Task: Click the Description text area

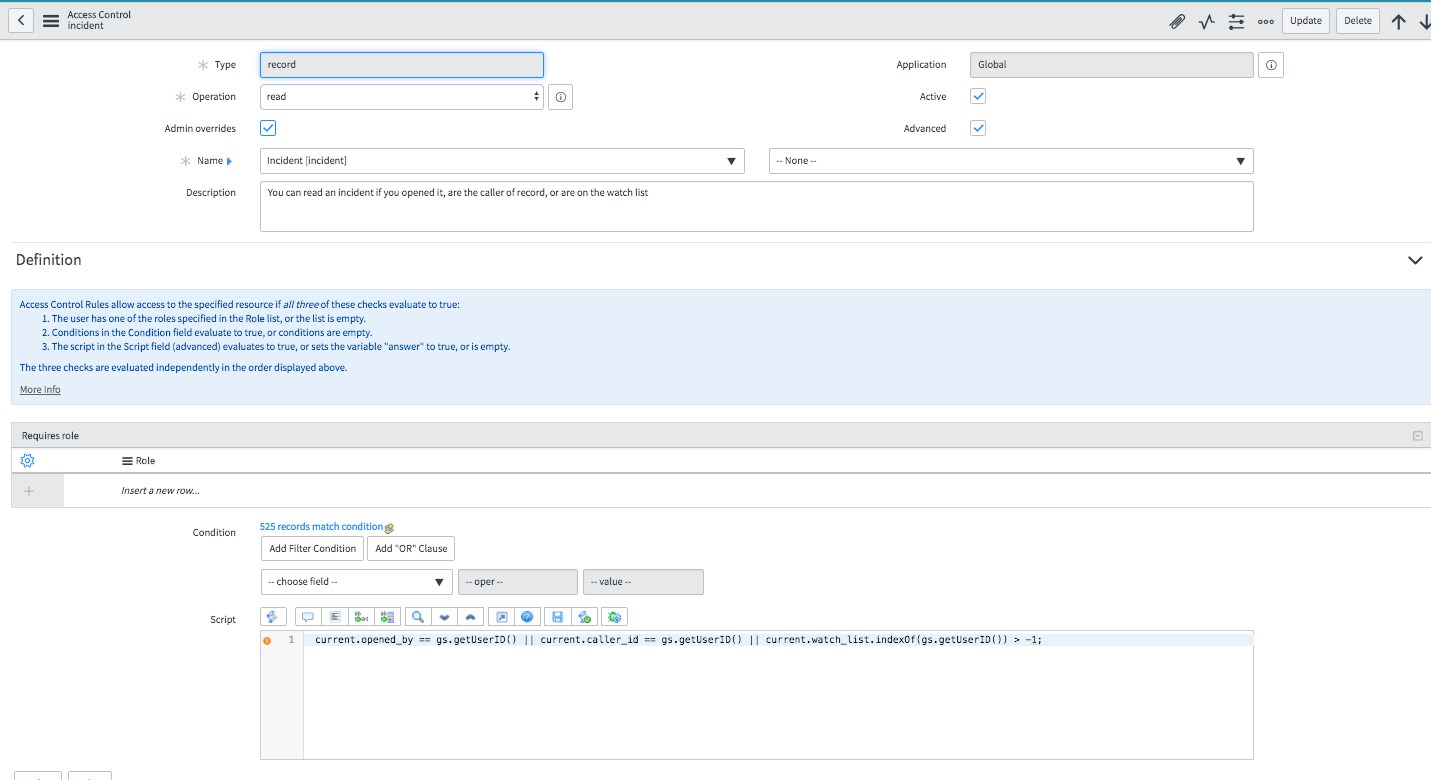Action: [x=756, y=206]
